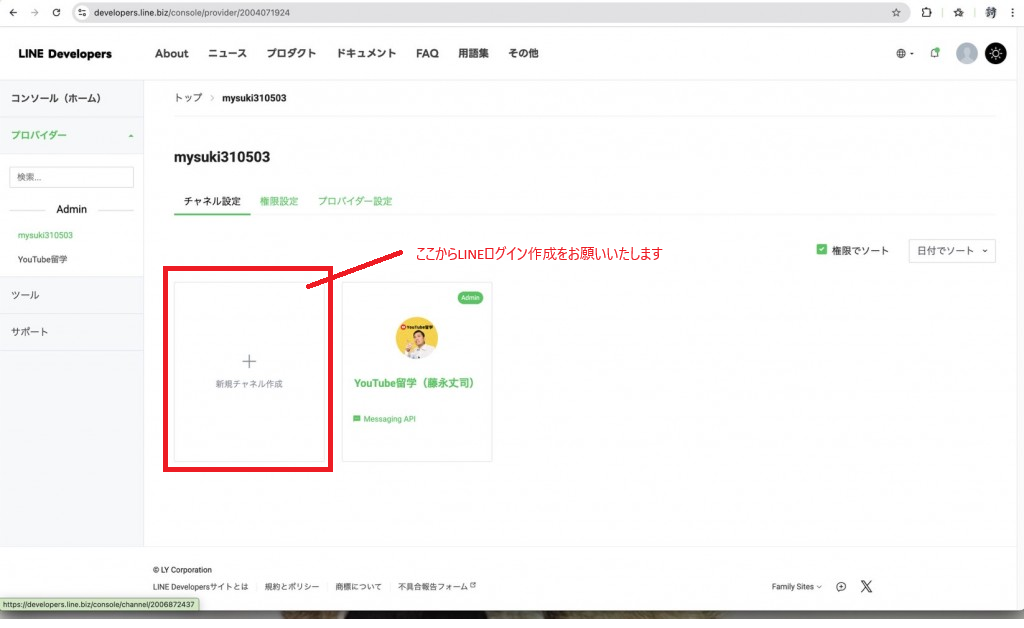
Task: Click the LINE Developers logo
Action: coord(65,54)
